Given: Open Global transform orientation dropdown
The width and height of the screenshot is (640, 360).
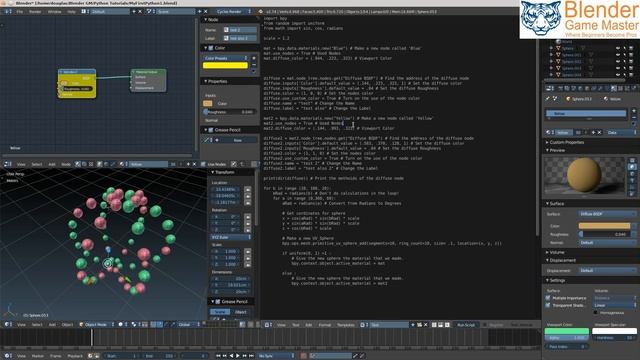Looking at the screenshot, I should point(189,324).
